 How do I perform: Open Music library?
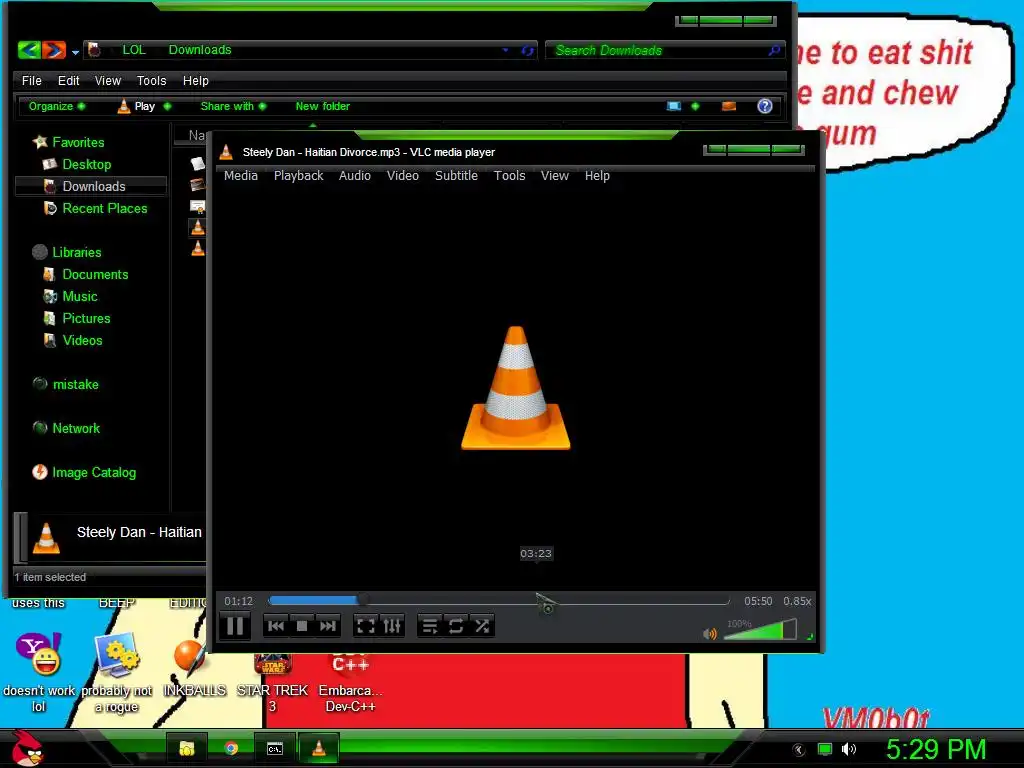(x=80, y=296)
